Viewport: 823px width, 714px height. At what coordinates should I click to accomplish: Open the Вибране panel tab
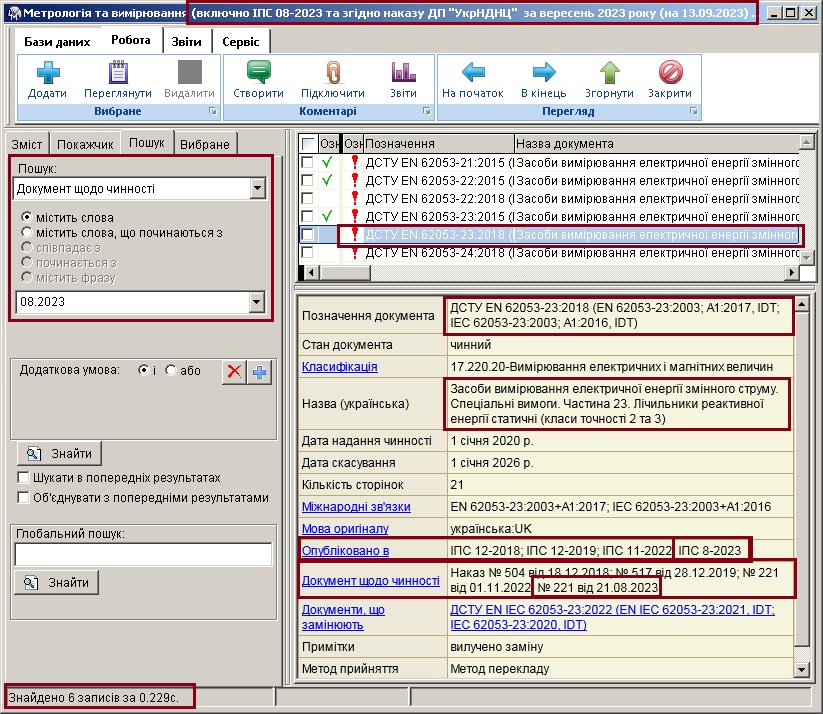tap(205, 144)
